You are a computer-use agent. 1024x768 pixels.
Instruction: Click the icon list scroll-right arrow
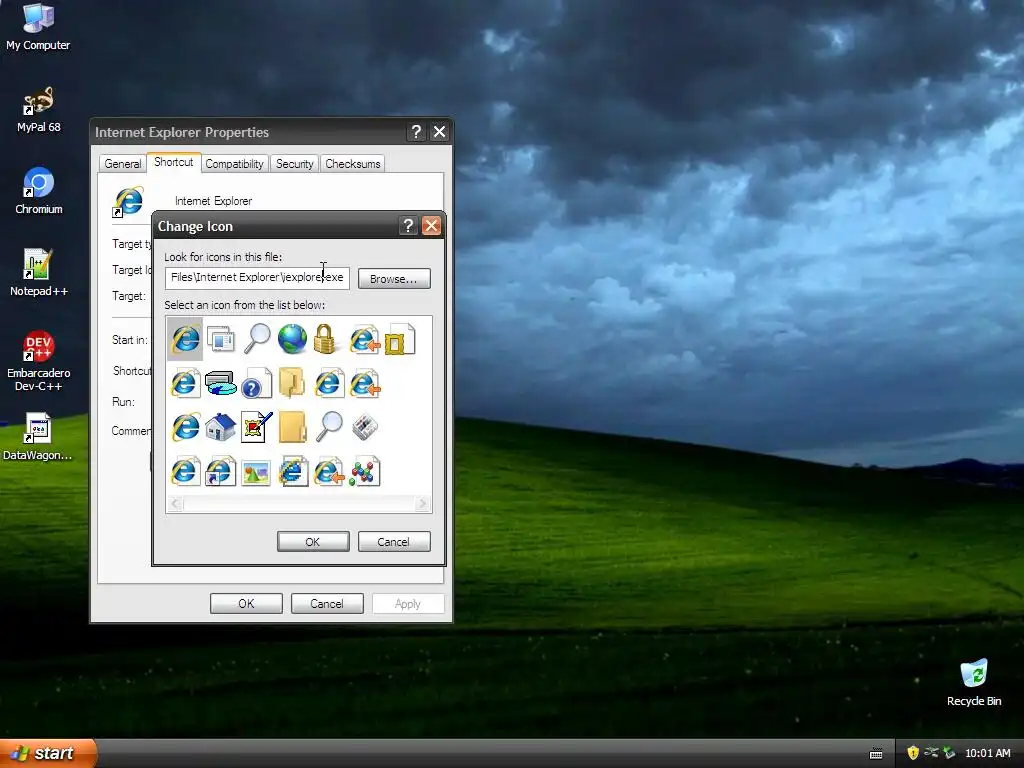tap(423, 504)
